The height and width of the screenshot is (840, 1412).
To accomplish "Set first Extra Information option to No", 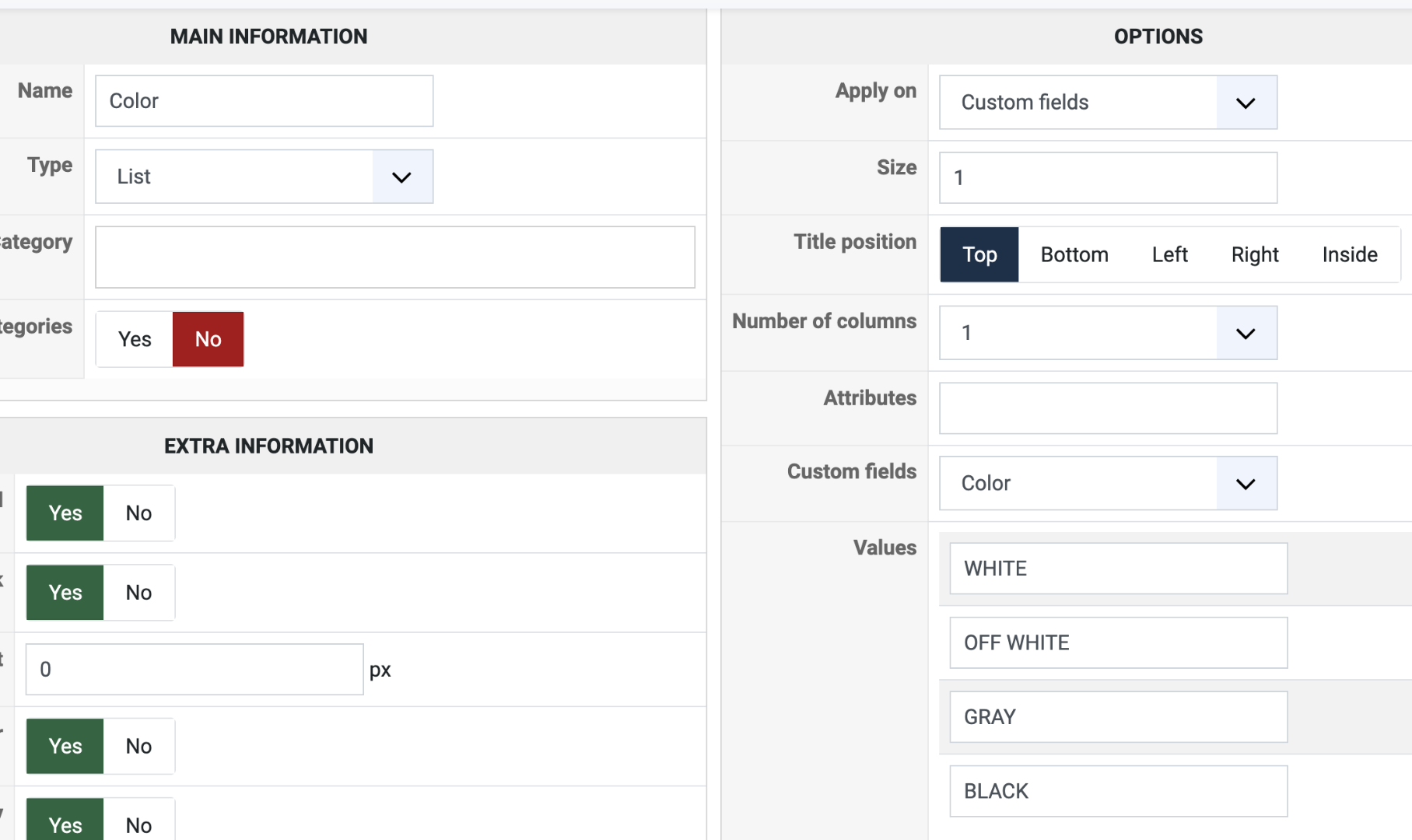I will point(138,513).
